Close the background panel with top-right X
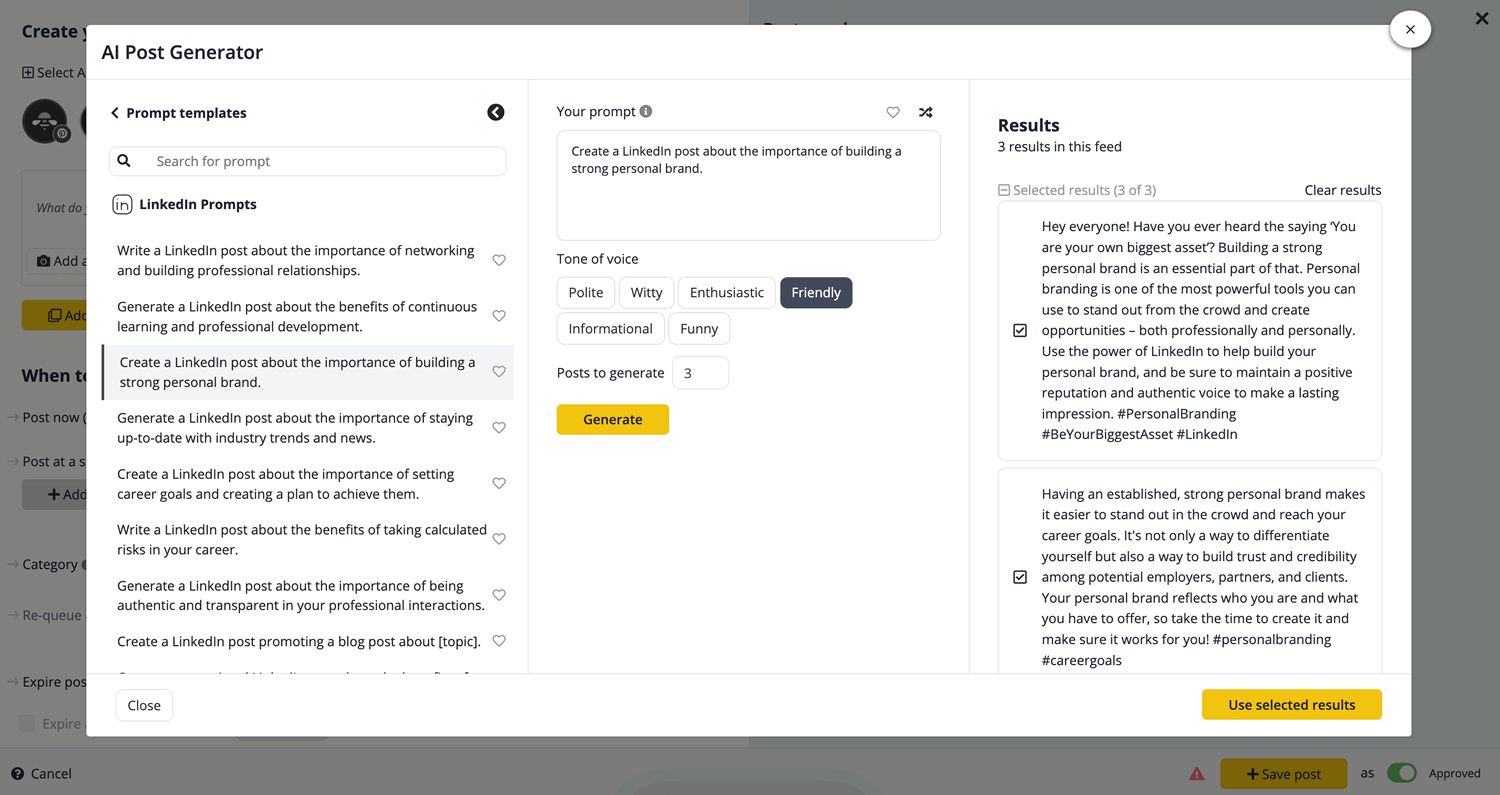This screenshot has height=795, width=1500. tap(1482, 19)
